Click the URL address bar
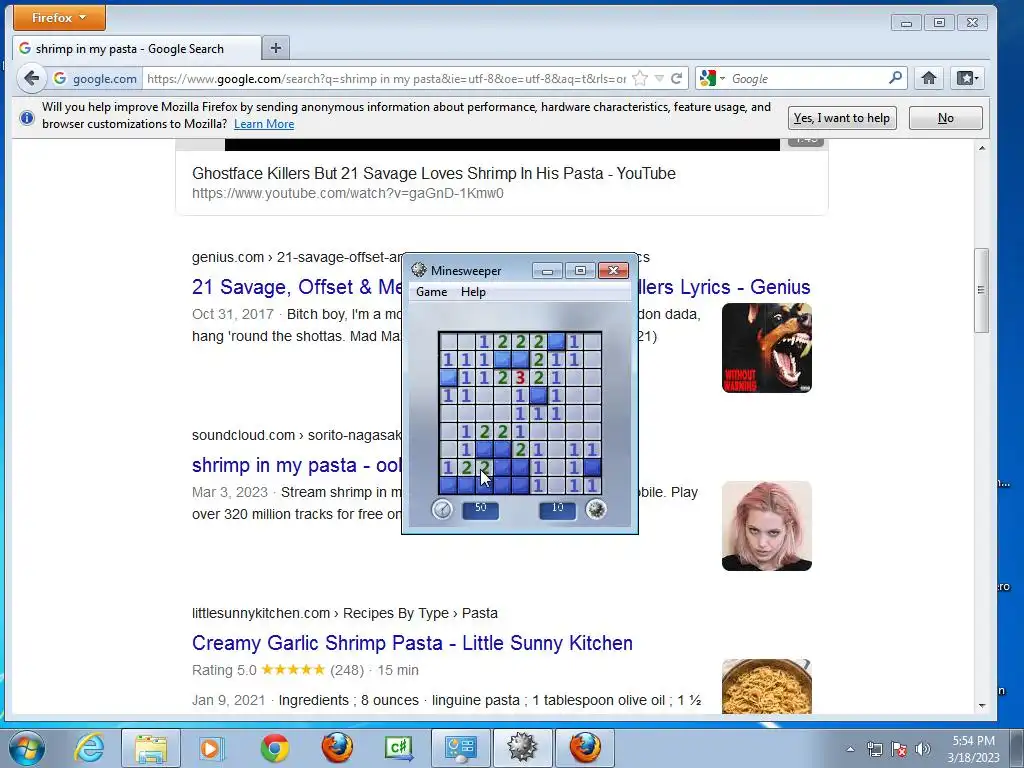 pos(385,79)
